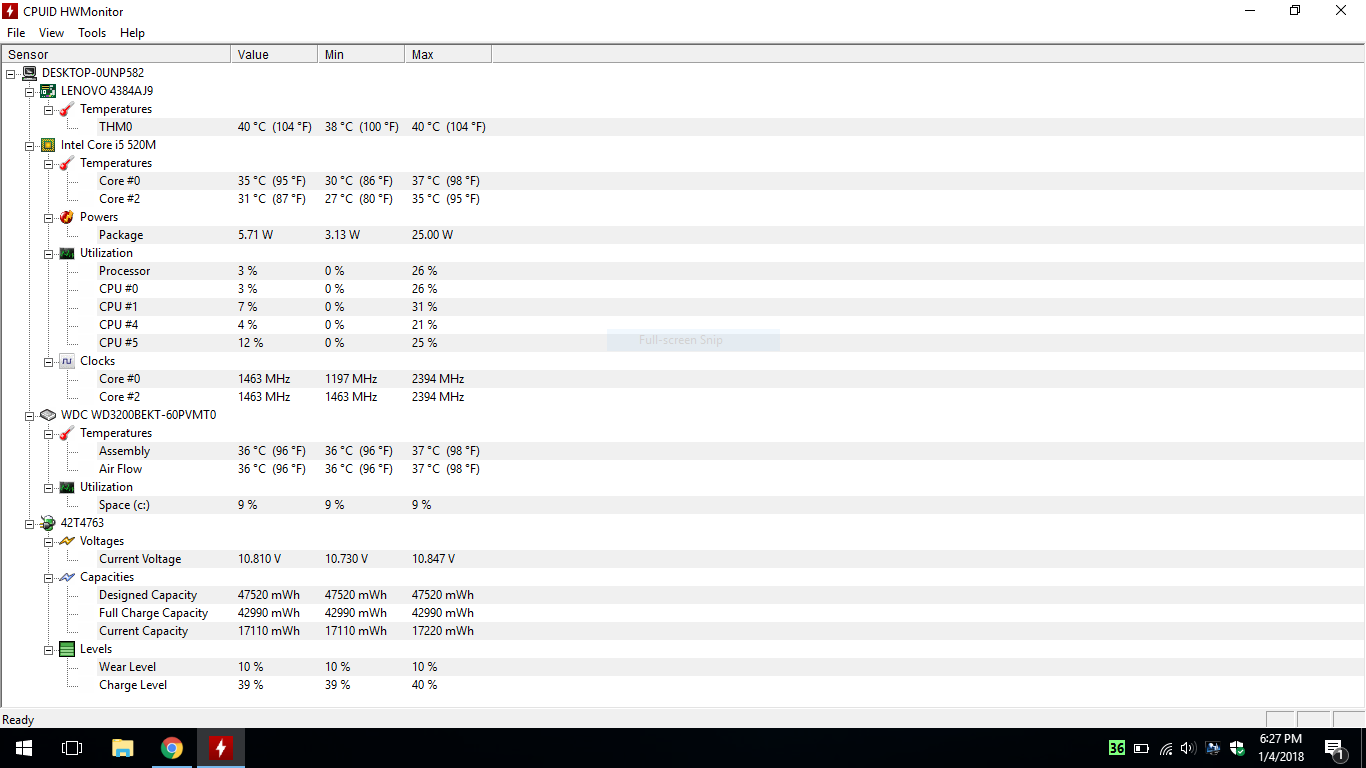This screenshot has width=1366, height=768.
Task: Open the Tools menu
Action: click(92, 33)
